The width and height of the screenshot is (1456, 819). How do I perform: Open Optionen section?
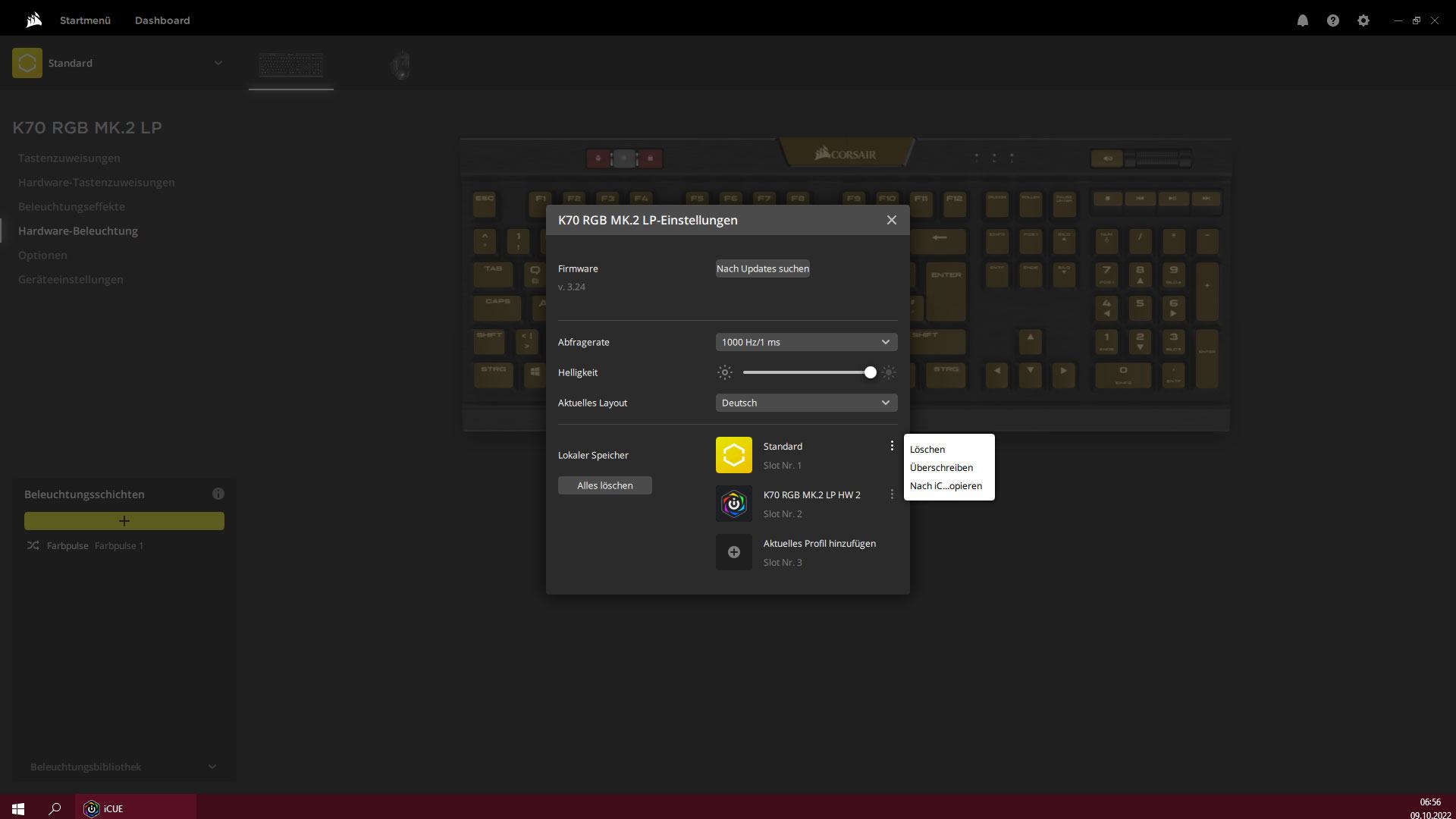coord(42,255)
